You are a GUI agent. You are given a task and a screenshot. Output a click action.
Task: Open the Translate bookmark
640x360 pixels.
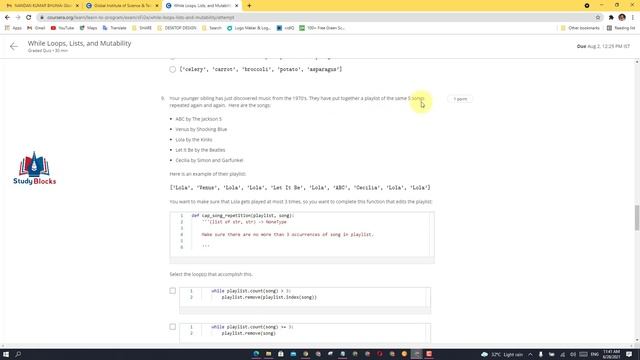pyautogui.click(x=114, y=28)
